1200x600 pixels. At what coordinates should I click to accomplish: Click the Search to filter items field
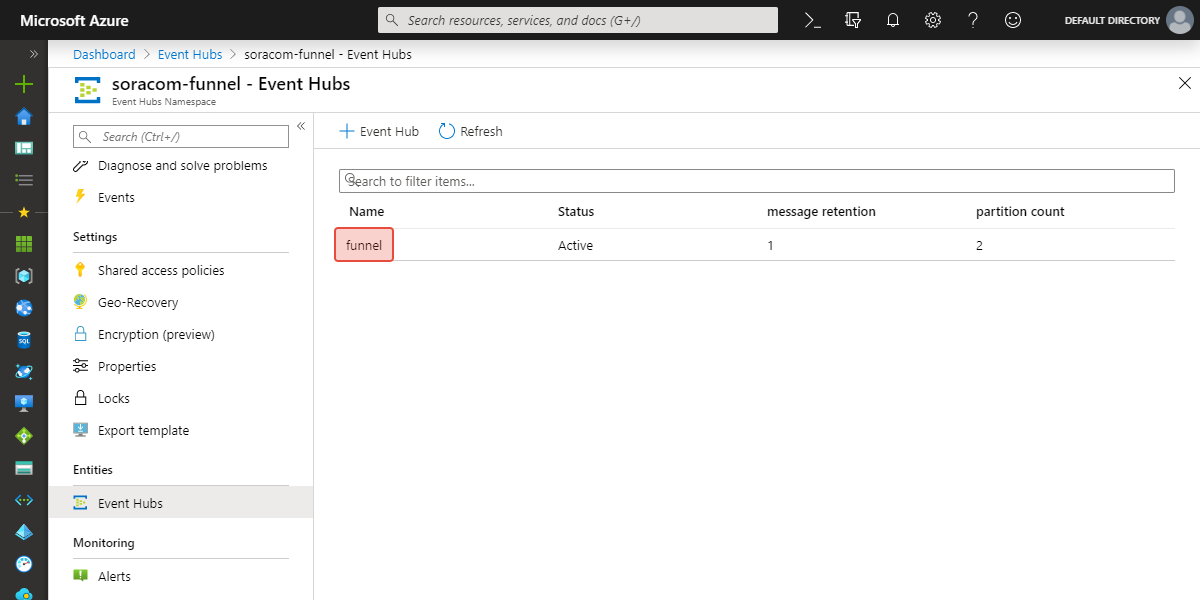756,181
